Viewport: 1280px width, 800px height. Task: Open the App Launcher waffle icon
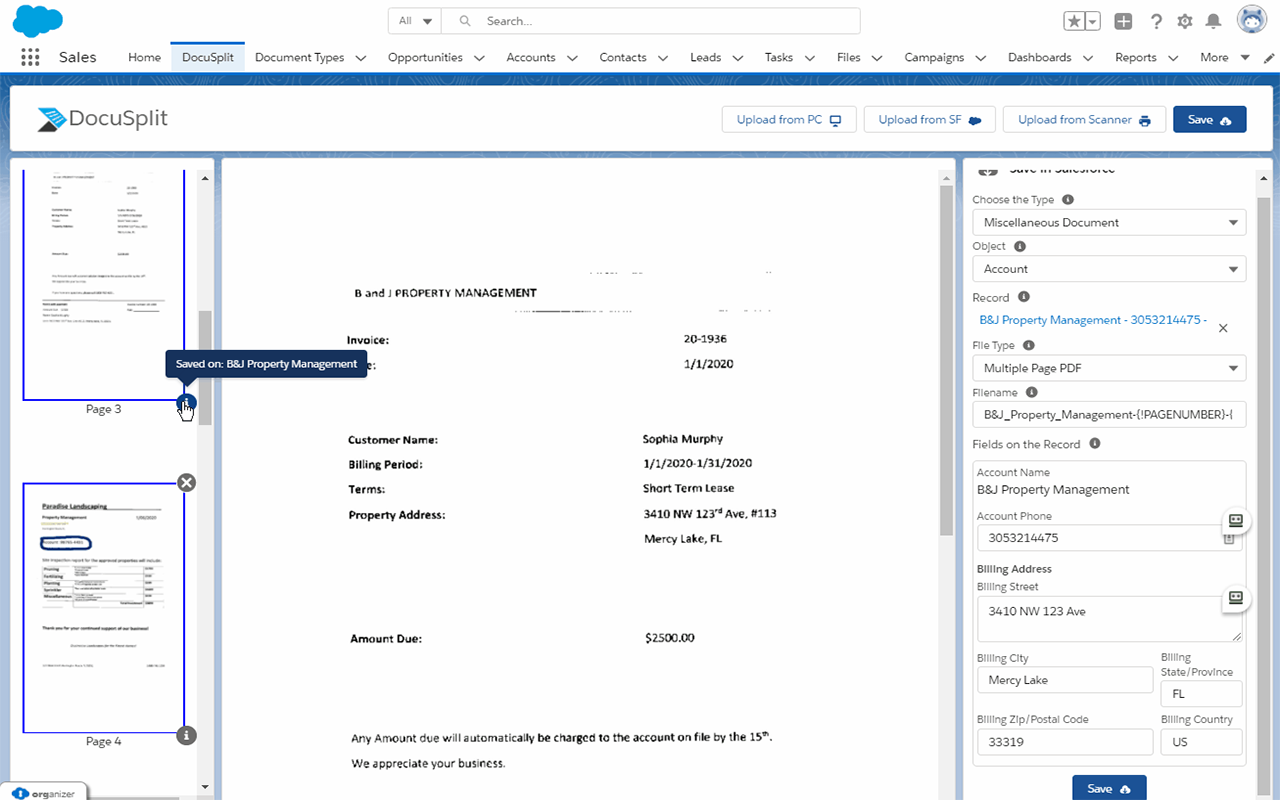click(x=30, y=57)
